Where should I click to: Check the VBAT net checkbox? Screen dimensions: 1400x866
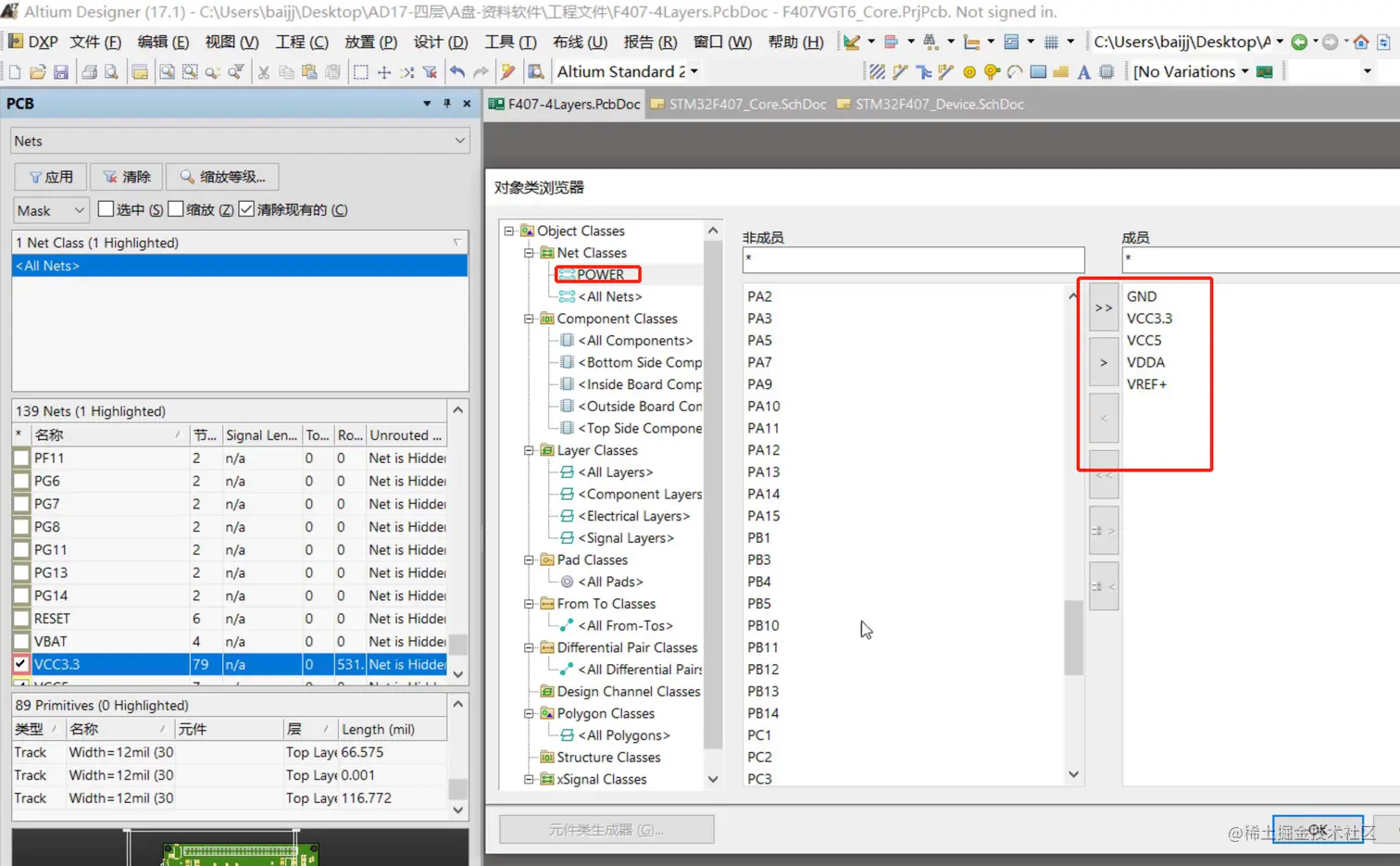pos(21,642)
